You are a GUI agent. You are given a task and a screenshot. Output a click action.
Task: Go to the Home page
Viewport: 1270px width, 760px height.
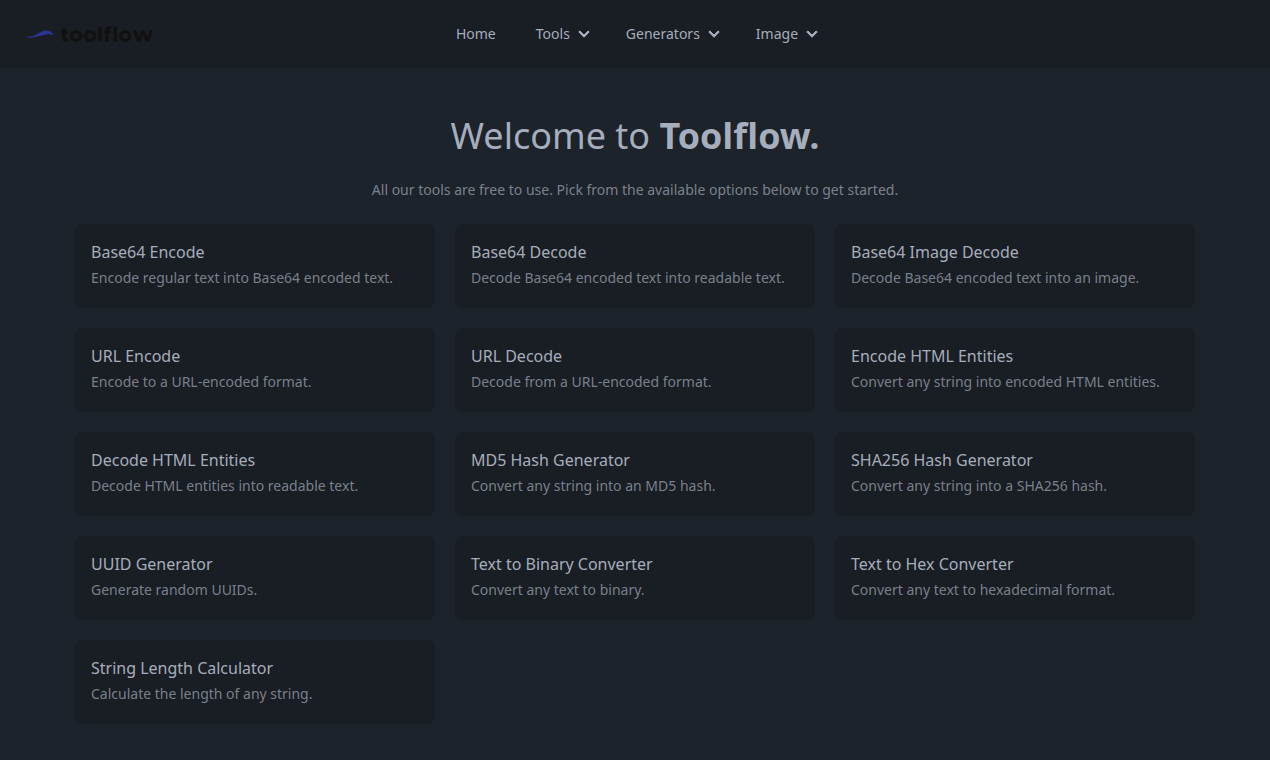(476, 34)
